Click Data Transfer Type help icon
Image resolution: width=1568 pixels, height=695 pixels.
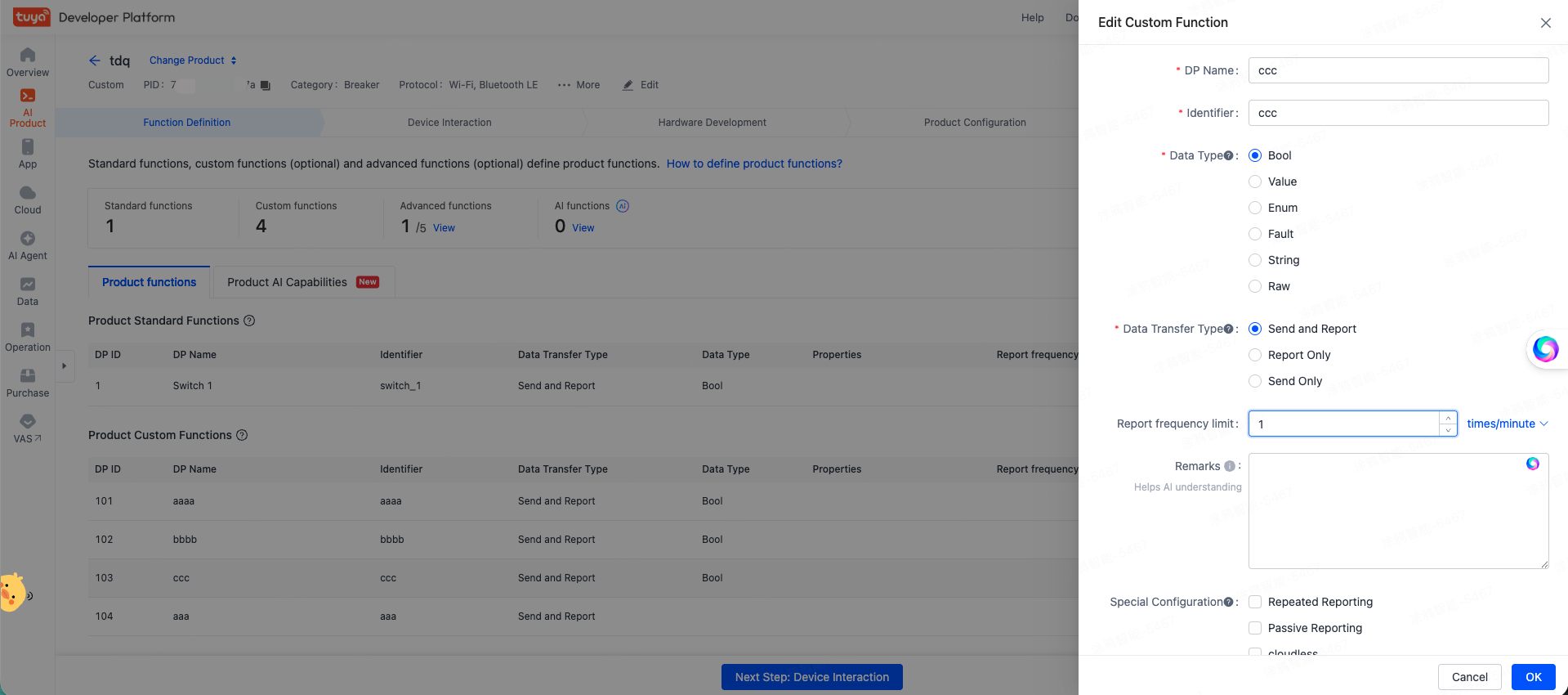point(1229,329)
